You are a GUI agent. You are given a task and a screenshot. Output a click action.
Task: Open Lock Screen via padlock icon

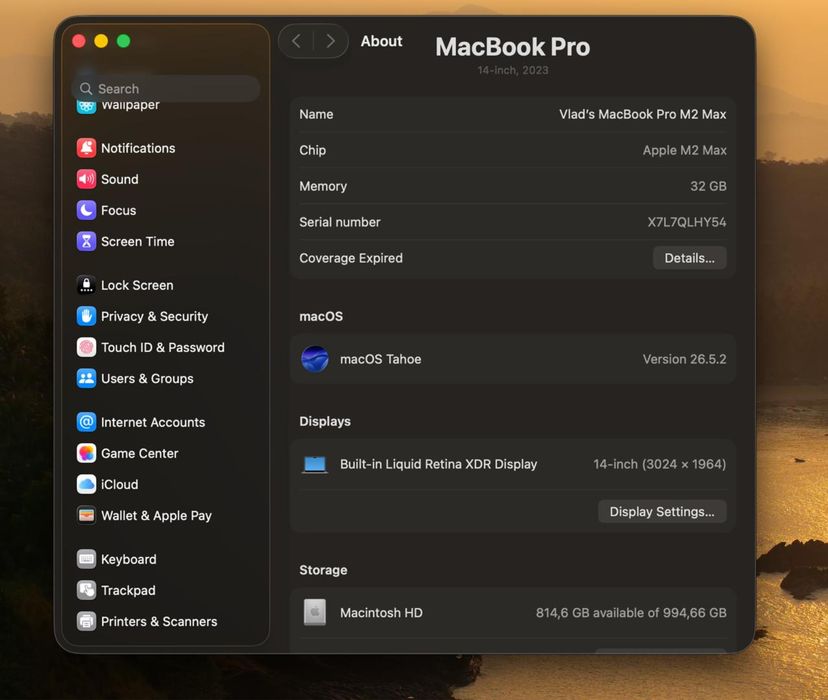coord(86,285)
